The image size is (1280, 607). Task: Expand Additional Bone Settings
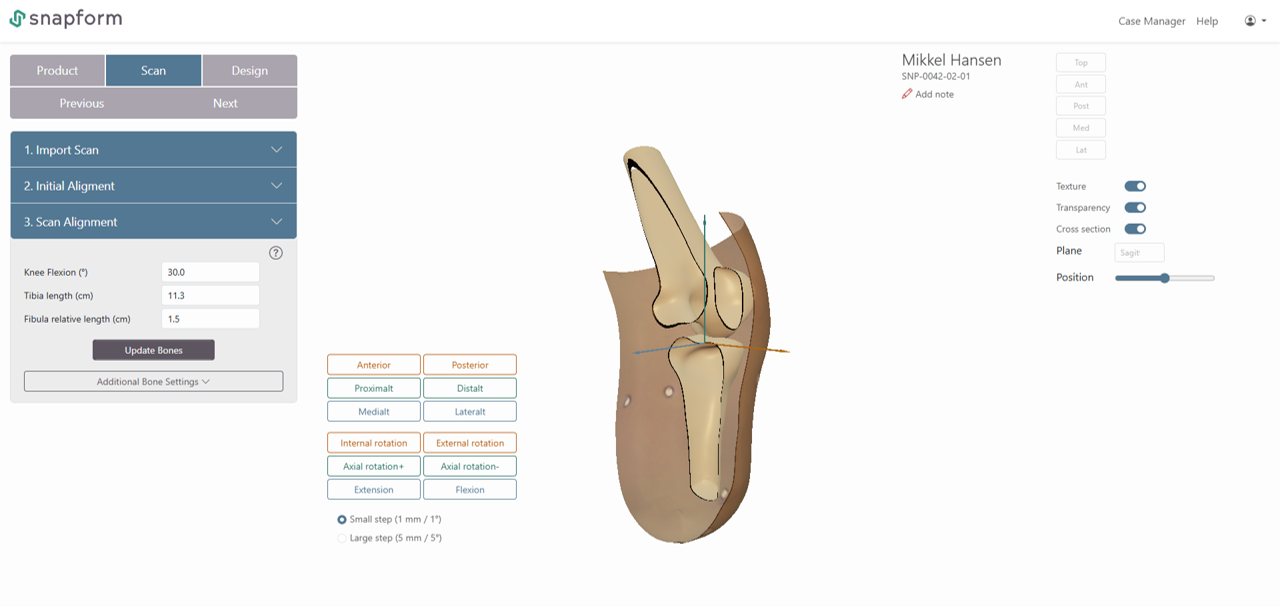[153, 382]
